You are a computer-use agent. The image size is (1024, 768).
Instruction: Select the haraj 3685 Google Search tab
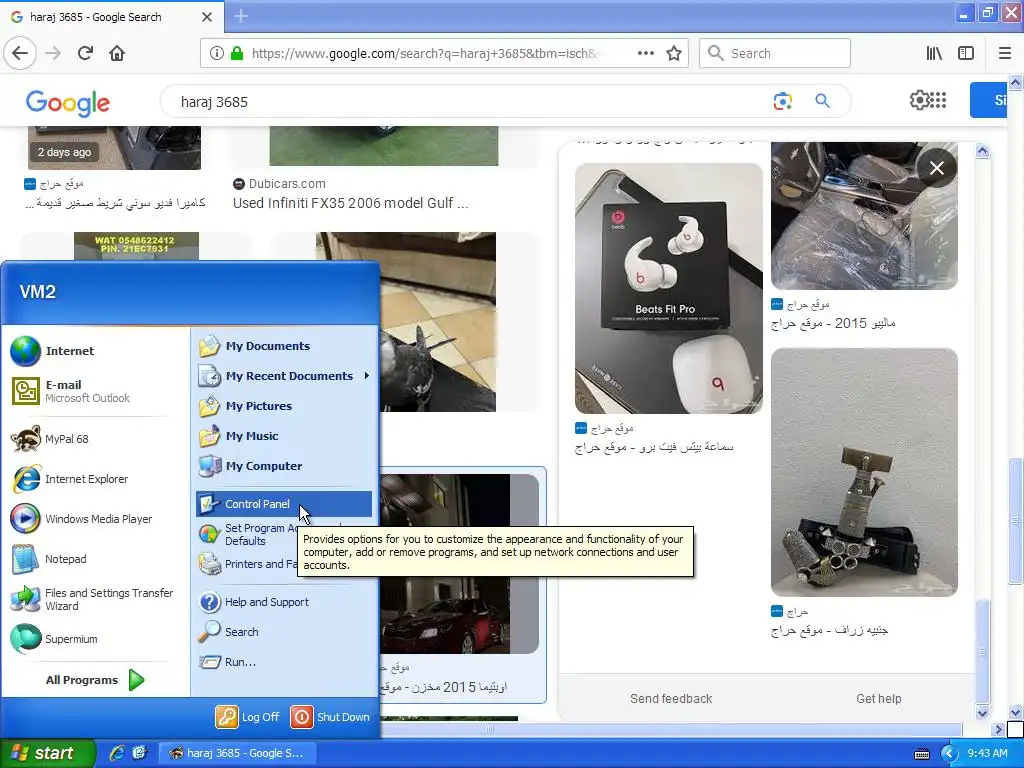(112, 17)
